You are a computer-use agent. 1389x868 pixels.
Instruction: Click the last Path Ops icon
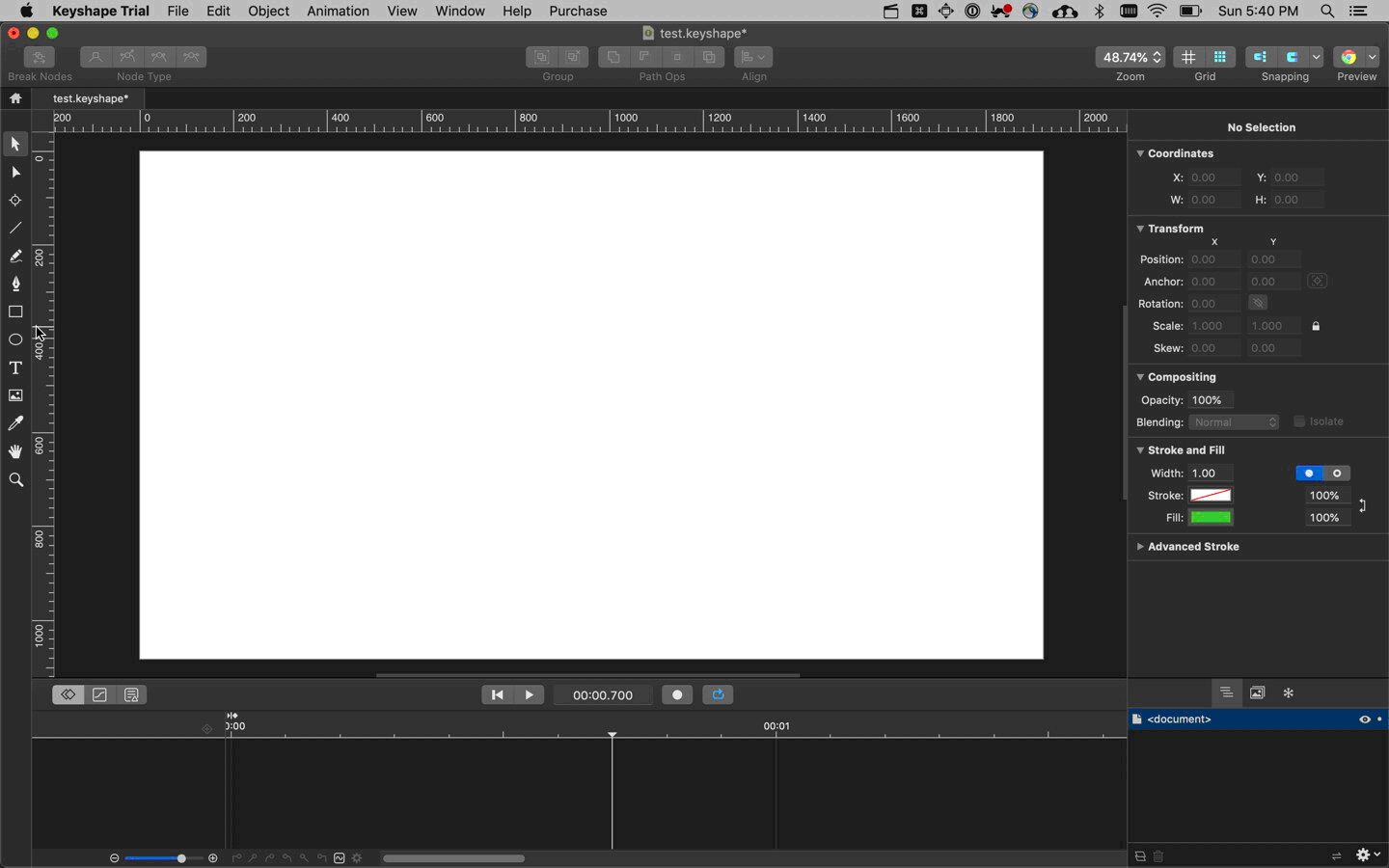(709, 57)
